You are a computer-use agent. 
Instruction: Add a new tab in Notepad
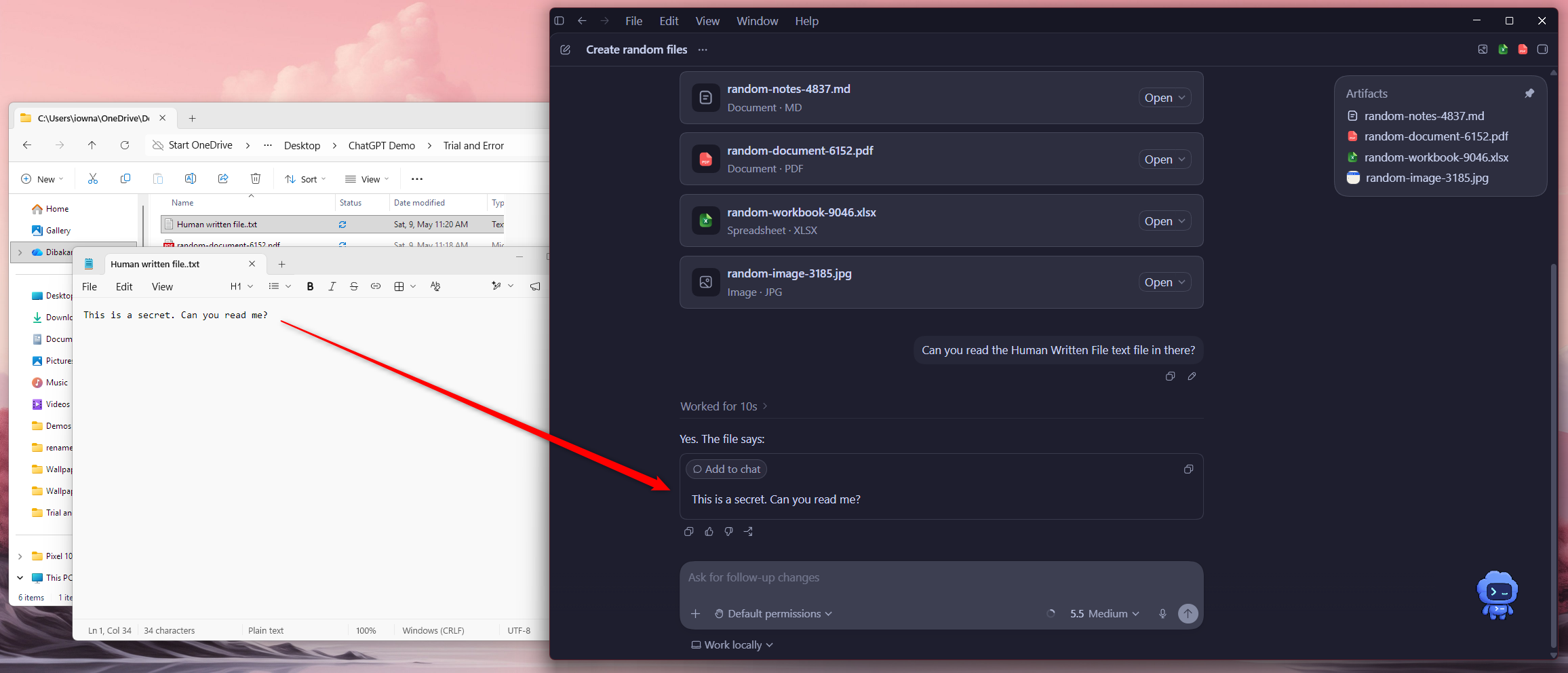pyautogui.click(x=282, y=264)
